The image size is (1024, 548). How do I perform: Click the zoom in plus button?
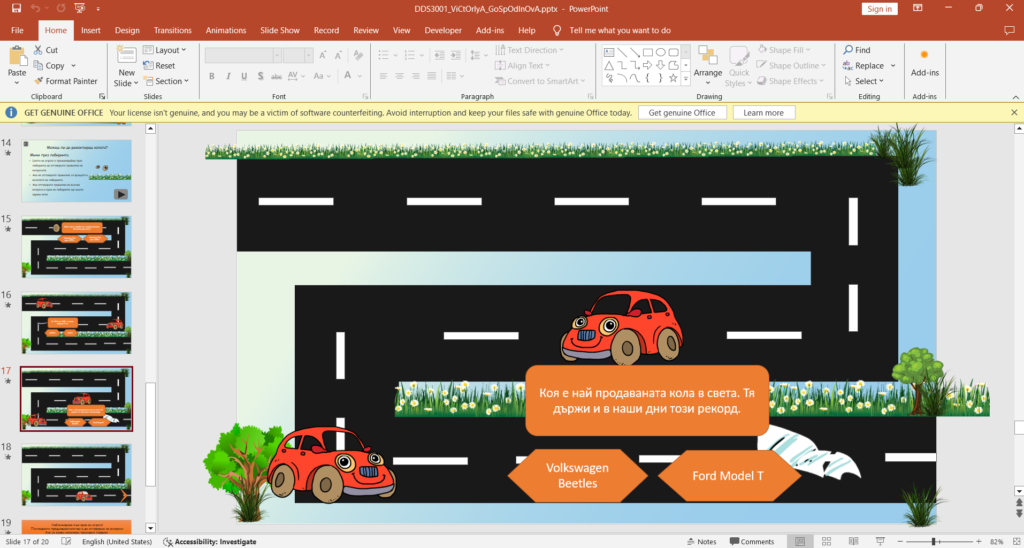coord(978,541)
